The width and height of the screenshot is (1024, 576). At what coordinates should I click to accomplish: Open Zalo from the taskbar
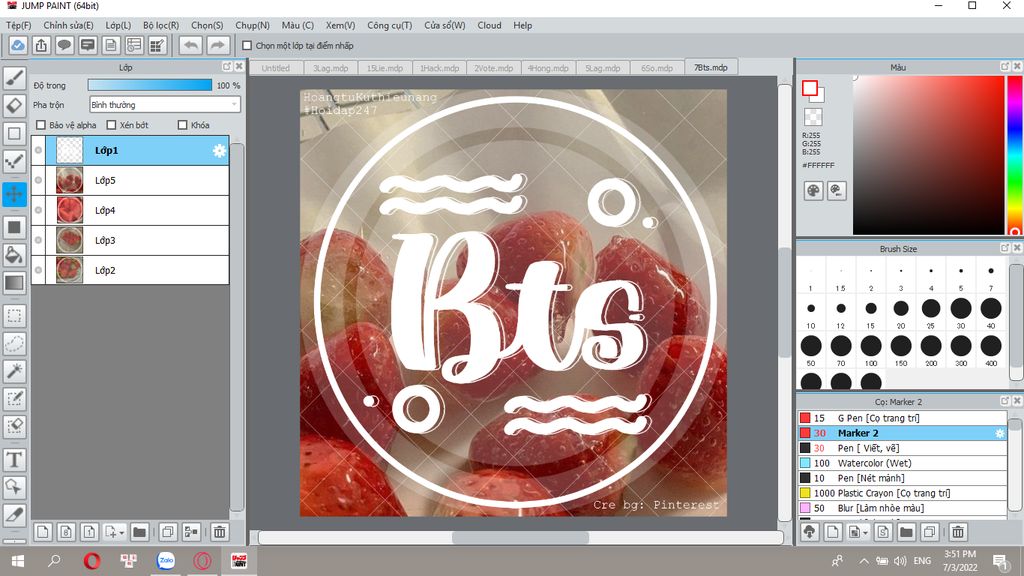[166, 561]
